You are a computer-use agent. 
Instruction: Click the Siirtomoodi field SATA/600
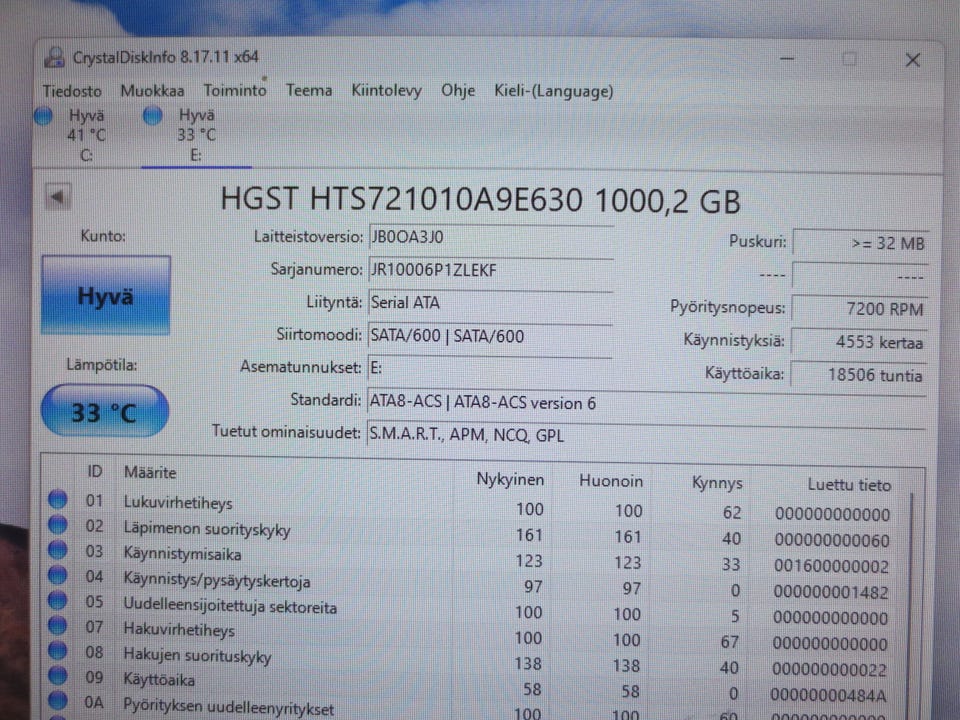point(490,336)
